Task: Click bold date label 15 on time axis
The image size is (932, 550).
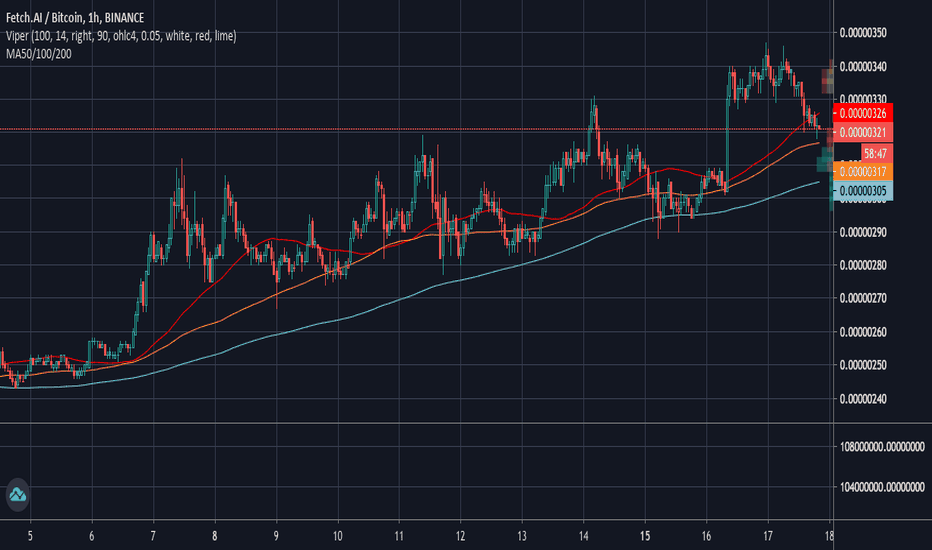Action: point(645,536)
